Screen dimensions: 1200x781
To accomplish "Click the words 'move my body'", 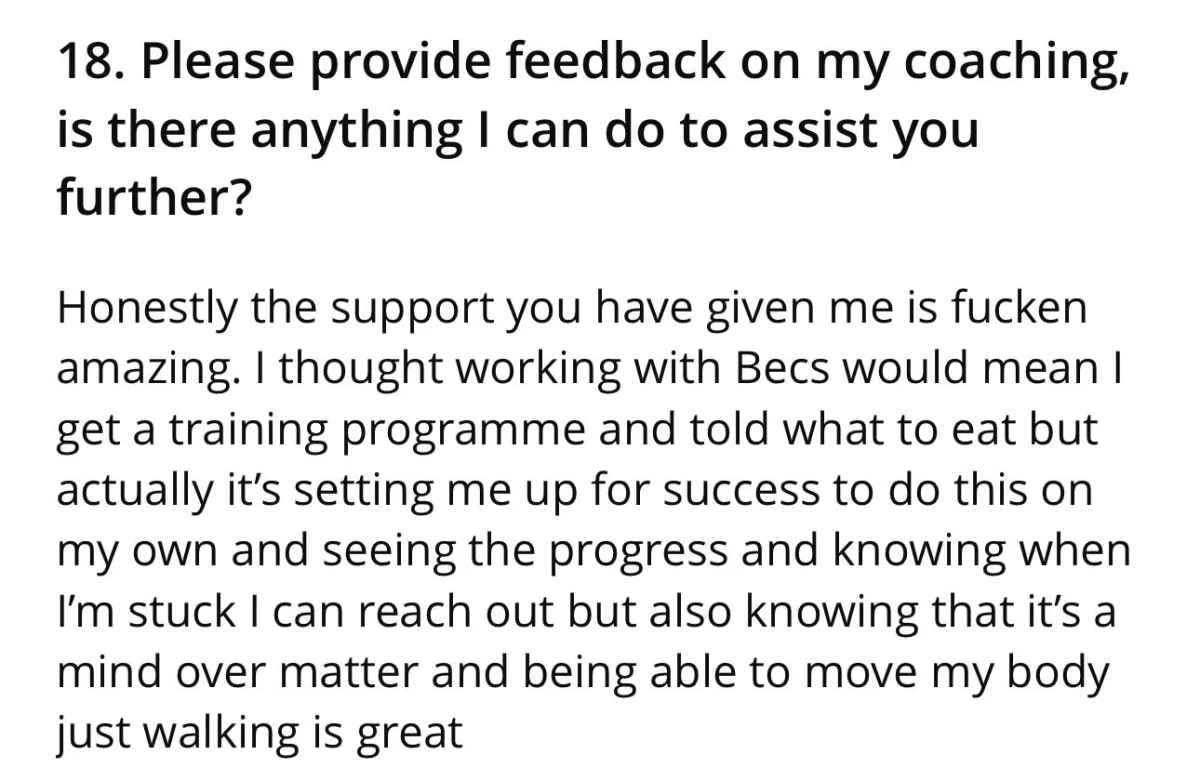I will 957,671.
